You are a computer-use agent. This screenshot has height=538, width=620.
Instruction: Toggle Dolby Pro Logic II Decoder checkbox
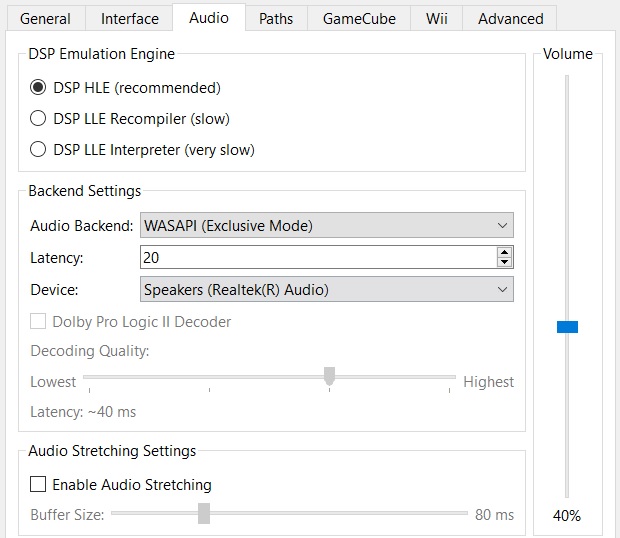pyautogui.click(x=38, y=322)
